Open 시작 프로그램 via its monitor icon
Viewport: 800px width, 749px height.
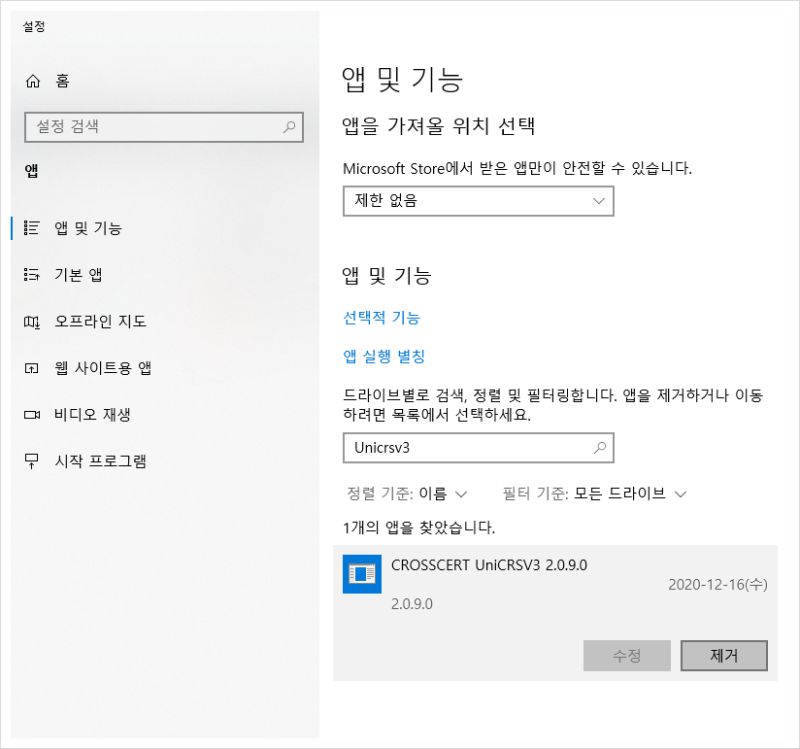[32, 461]
